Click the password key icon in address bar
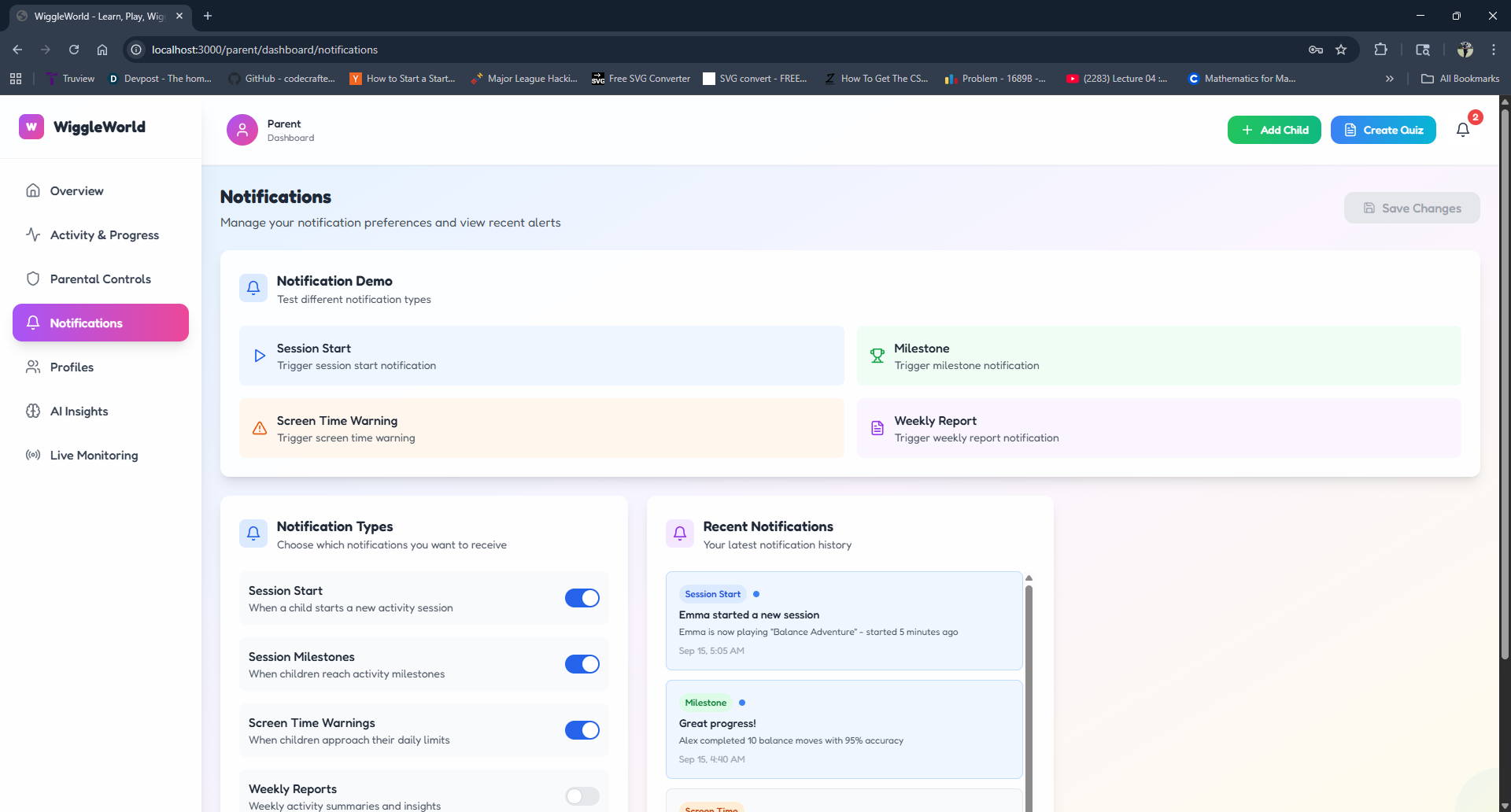The image size is (1511, 812). tap(1316, 50)
